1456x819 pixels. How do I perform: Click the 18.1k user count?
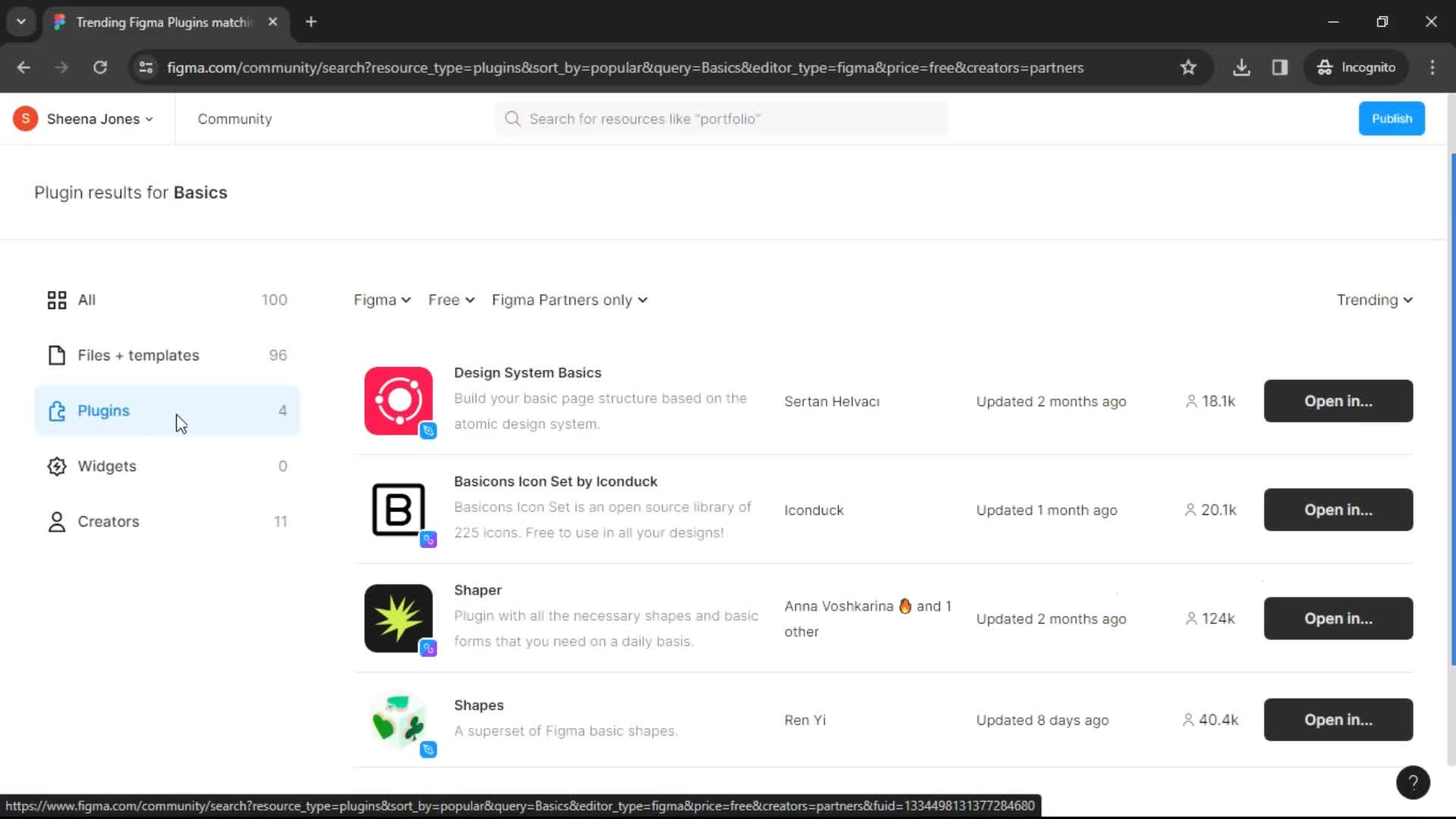tap(1210, 401)
